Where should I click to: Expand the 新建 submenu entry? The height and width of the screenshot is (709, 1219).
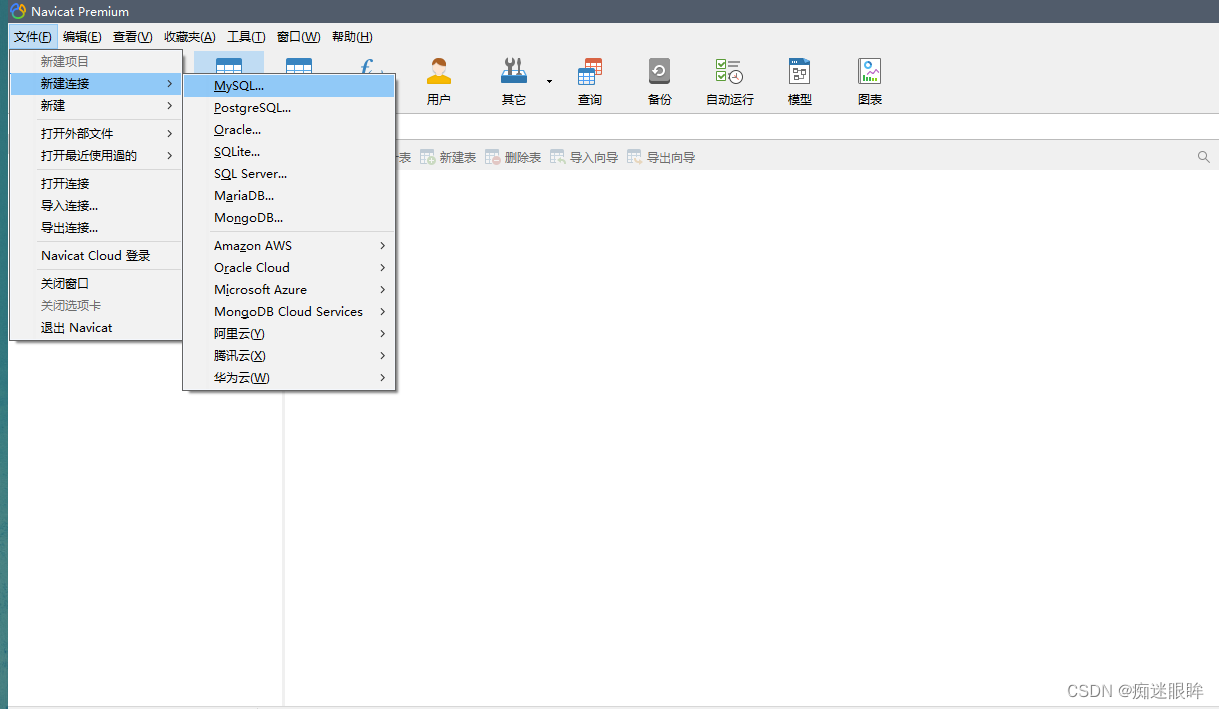pos(96,106)
